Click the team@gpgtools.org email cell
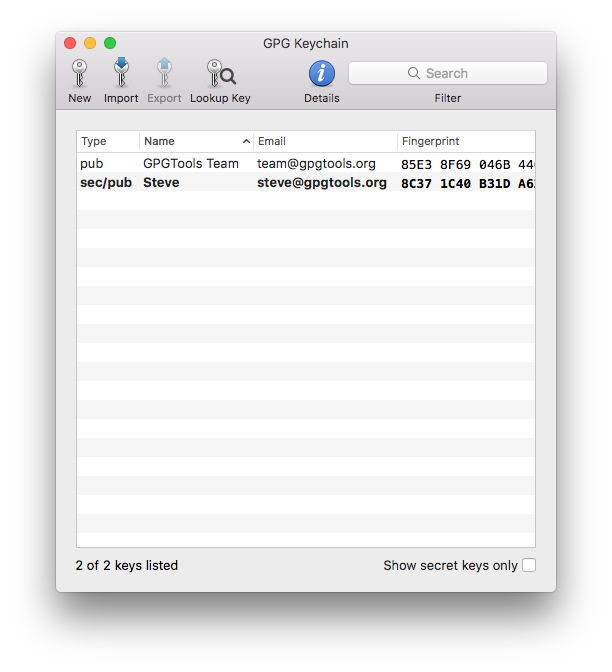This screenshot has height=672, width=612. click(316, 163)
